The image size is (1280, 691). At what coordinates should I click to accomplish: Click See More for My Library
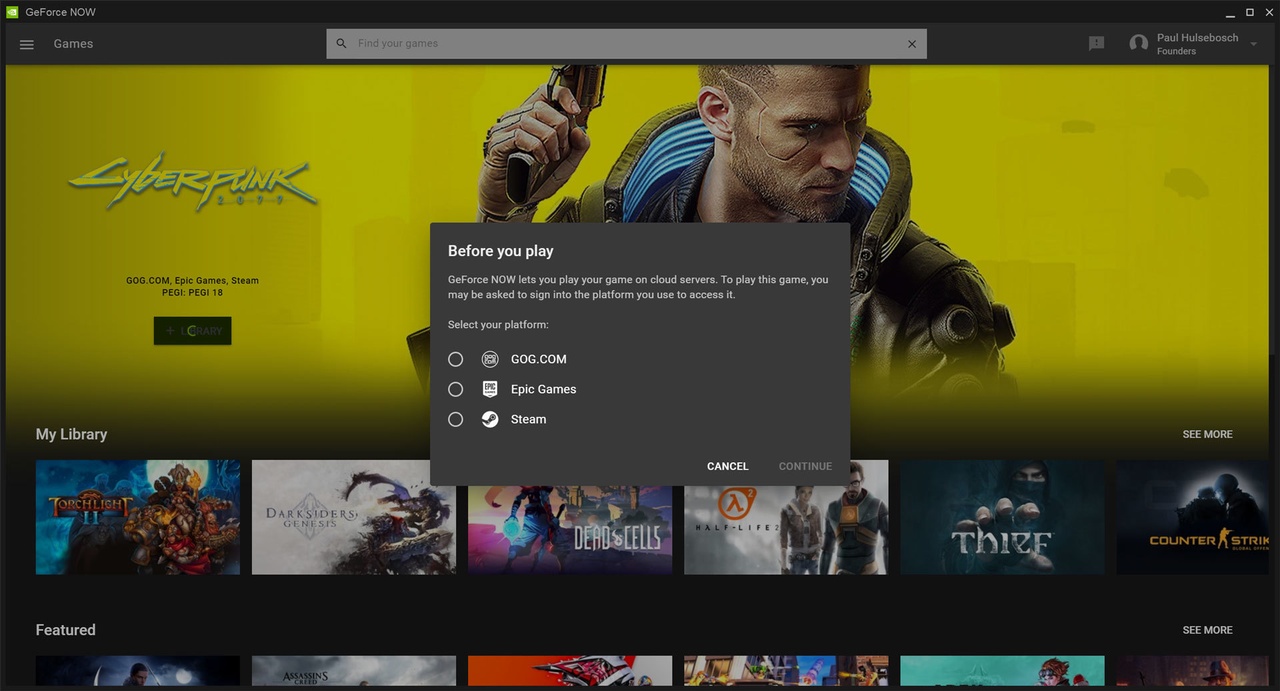pos(1207,434)
